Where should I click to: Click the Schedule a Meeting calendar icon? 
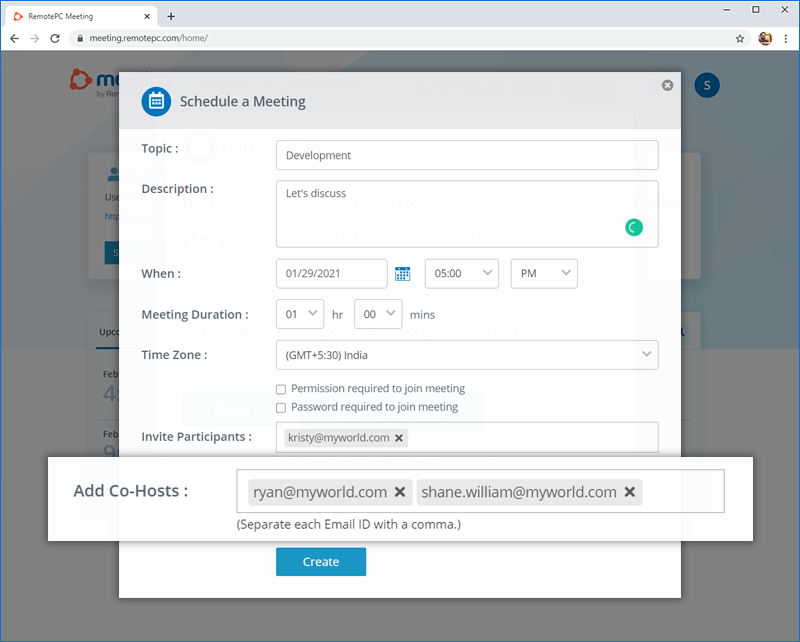pyautogui.click(x=156, y=102)
